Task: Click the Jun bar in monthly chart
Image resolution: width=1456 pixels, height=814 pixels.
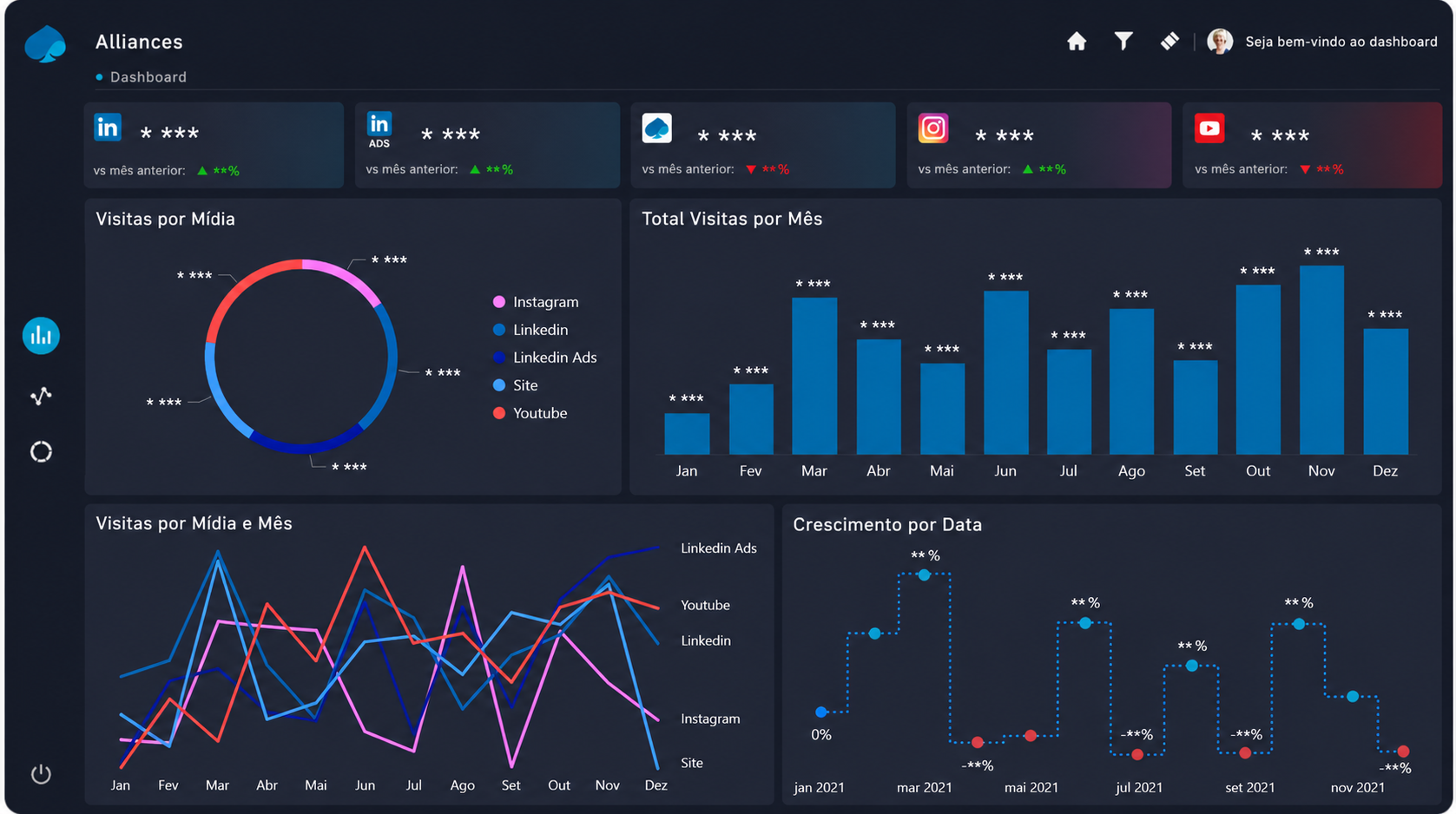Action: (x=1005, y=372)
